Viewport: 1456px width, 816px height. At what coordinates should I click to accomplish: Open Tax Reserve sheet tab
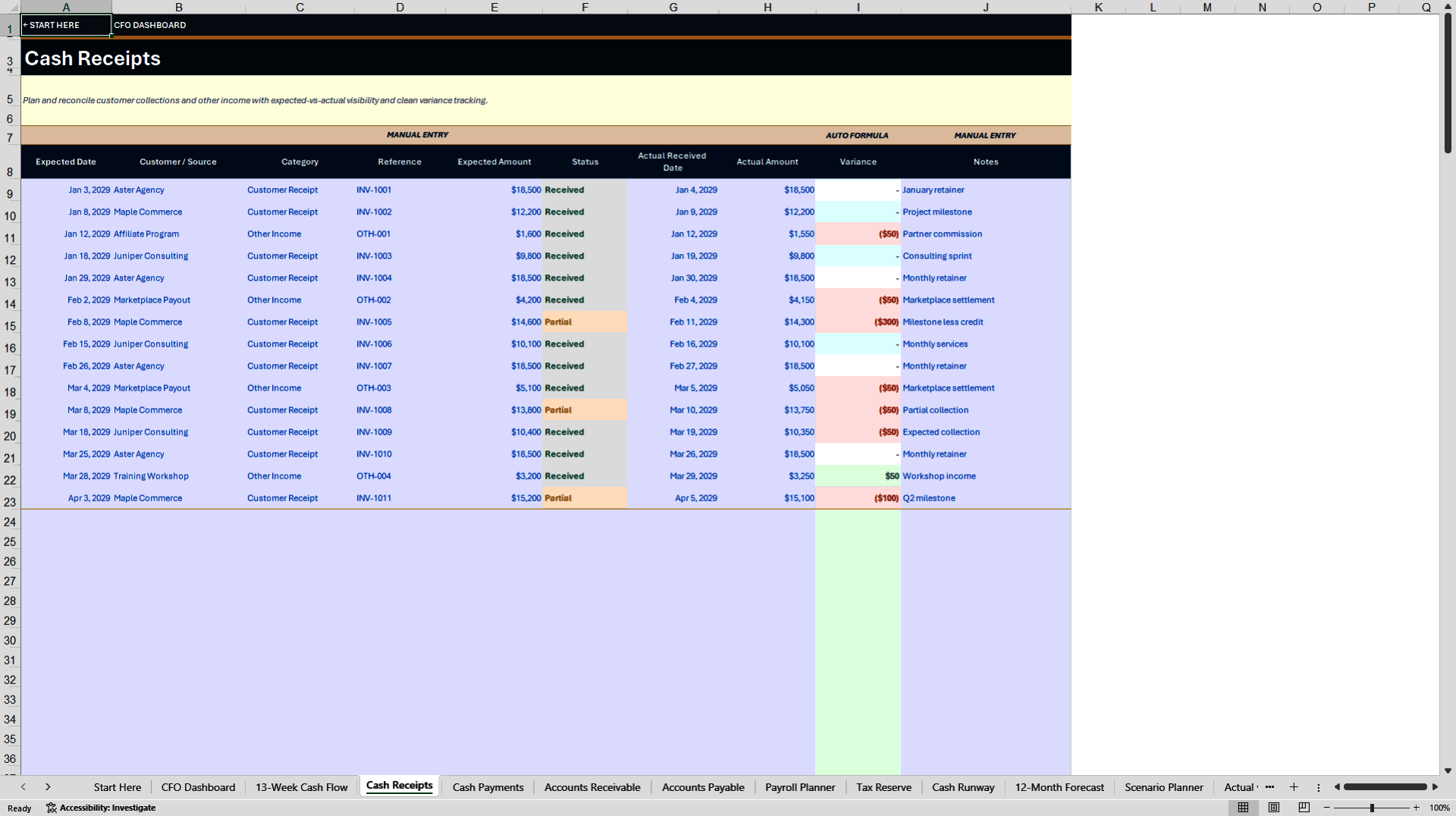pyautogui.click(x=883, y=787)
